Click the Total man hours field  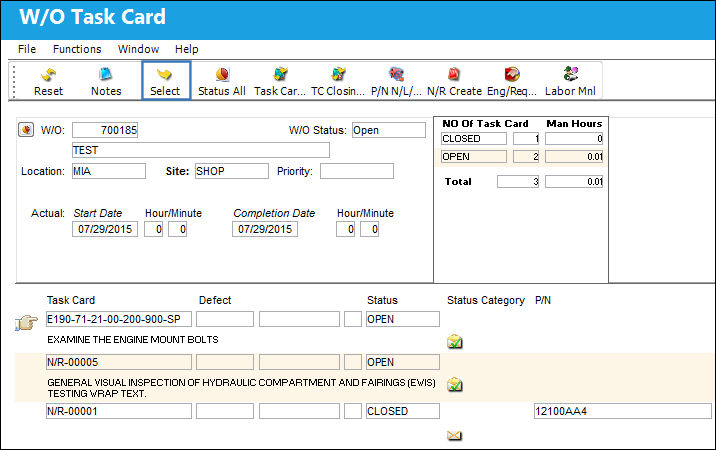click(574, 181)
